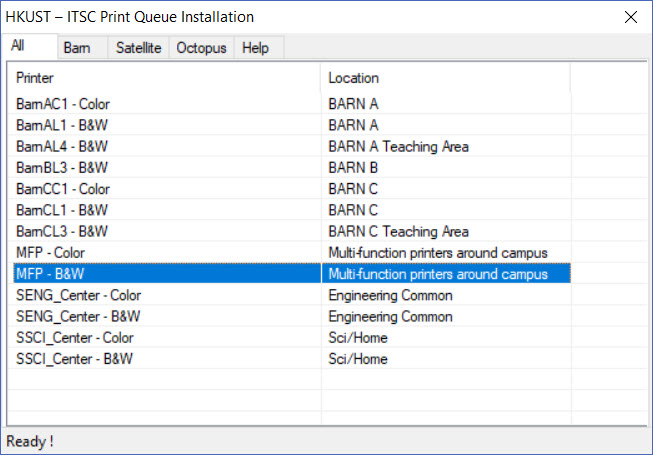The width and height of the screenshot is (653, 455).
Task: Select BarnCC1 - Color printer row
Action: (x=63, y=188)
